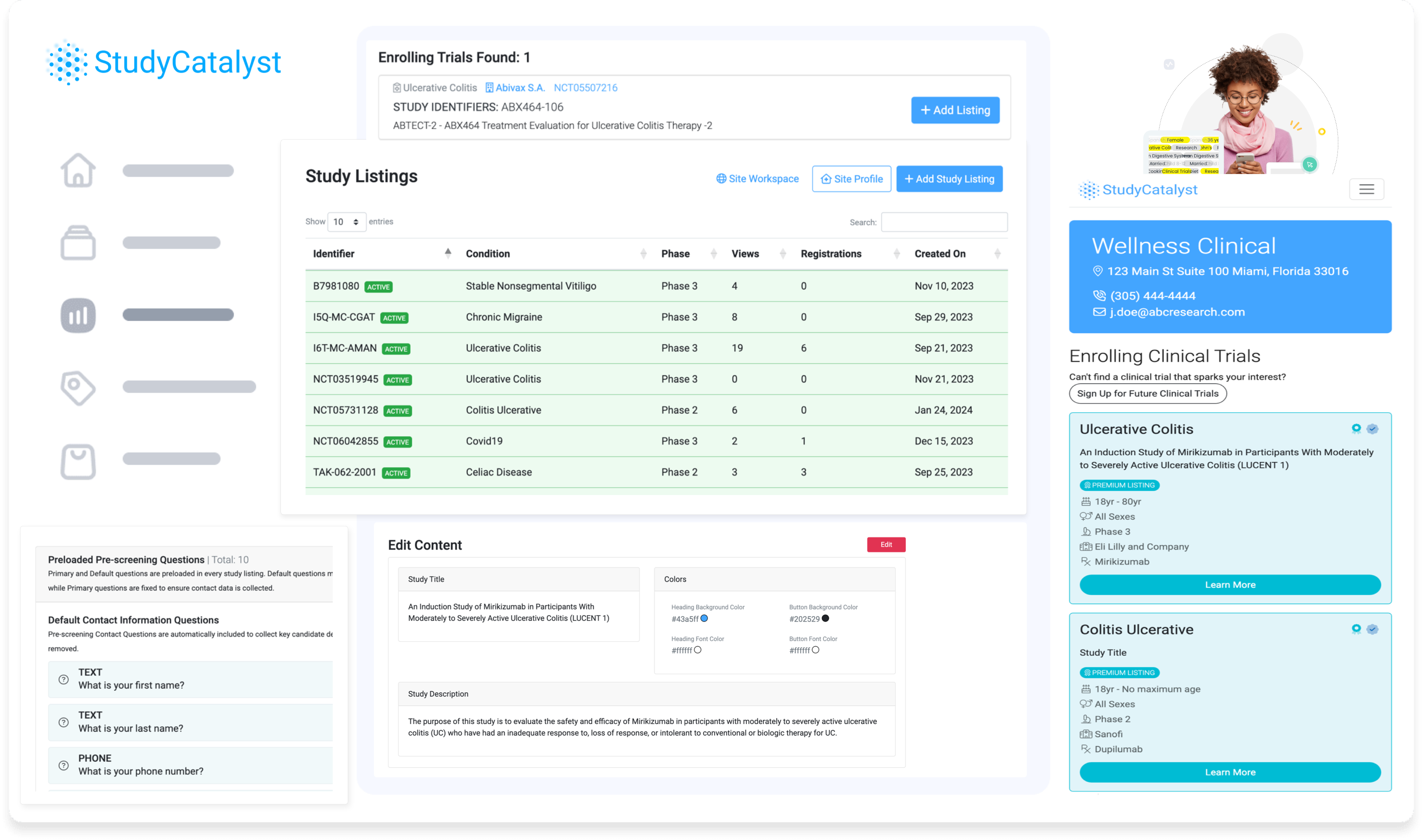Click the envelope icon by j.doe email
Viewport: 1423px width, 840px height.
point(1098,312)
